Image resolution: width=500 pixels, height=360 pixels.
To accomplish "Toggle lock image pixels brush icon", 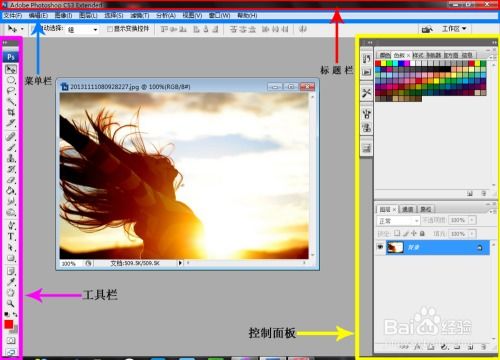I will pyautogui.click(x=406, y=233).
